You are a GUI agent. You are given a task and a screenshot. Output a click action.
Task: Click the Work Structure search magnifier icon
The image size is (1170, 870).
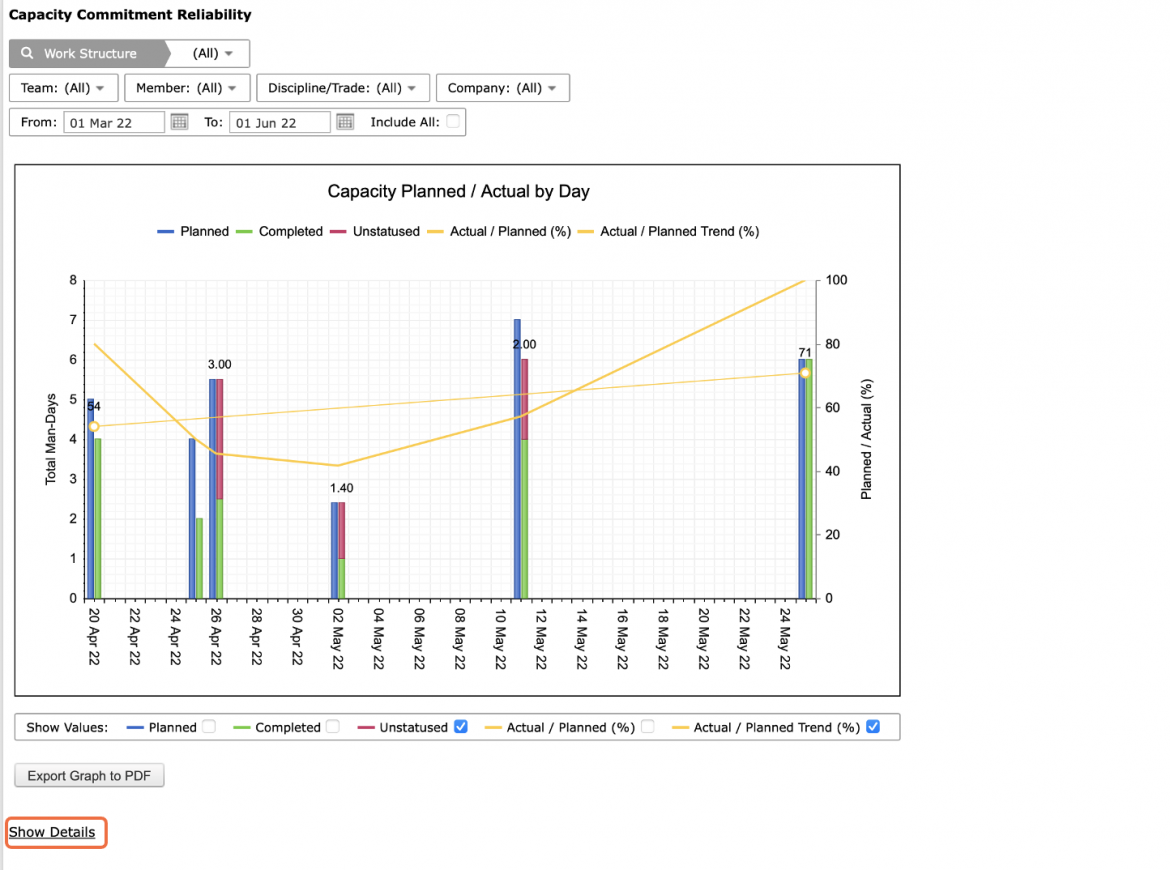click(27, 53)
